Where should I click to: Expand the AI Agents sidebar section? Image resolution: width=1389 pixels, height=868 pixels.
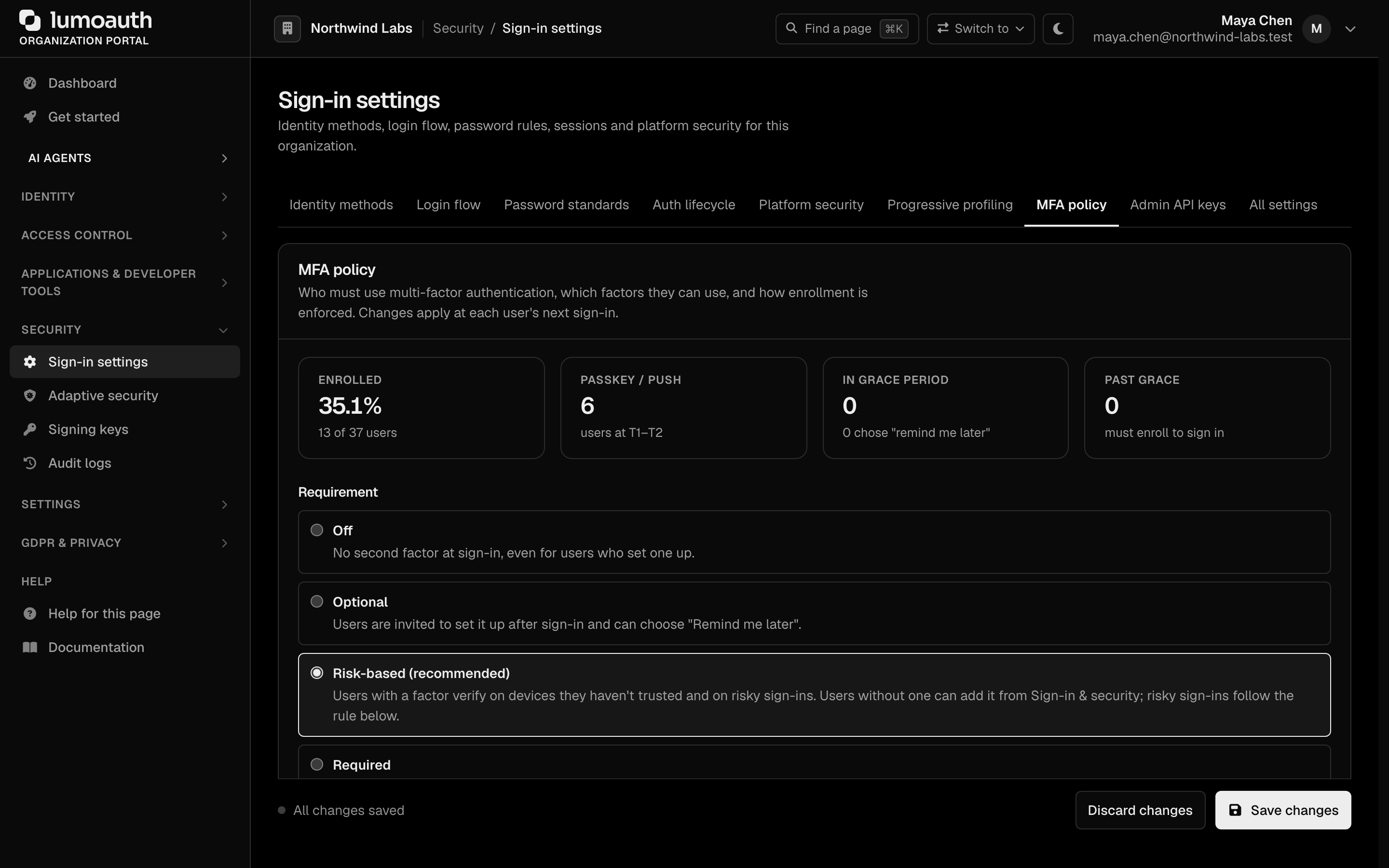pos(125,158)
